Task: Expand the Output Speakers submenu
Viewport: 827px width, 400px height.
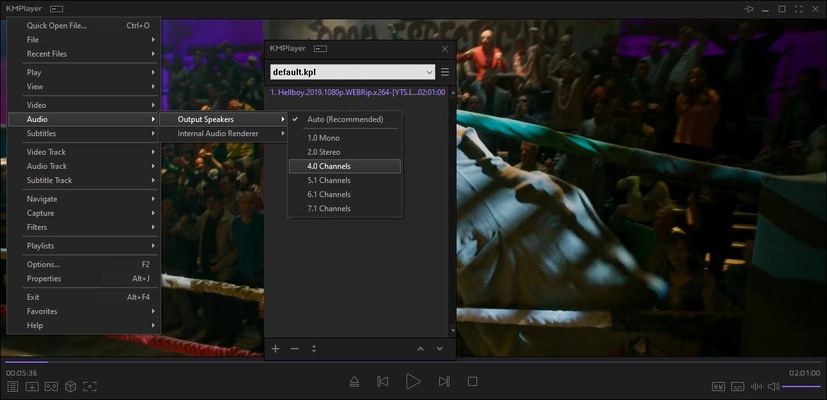Action: [x=224, y=119]
